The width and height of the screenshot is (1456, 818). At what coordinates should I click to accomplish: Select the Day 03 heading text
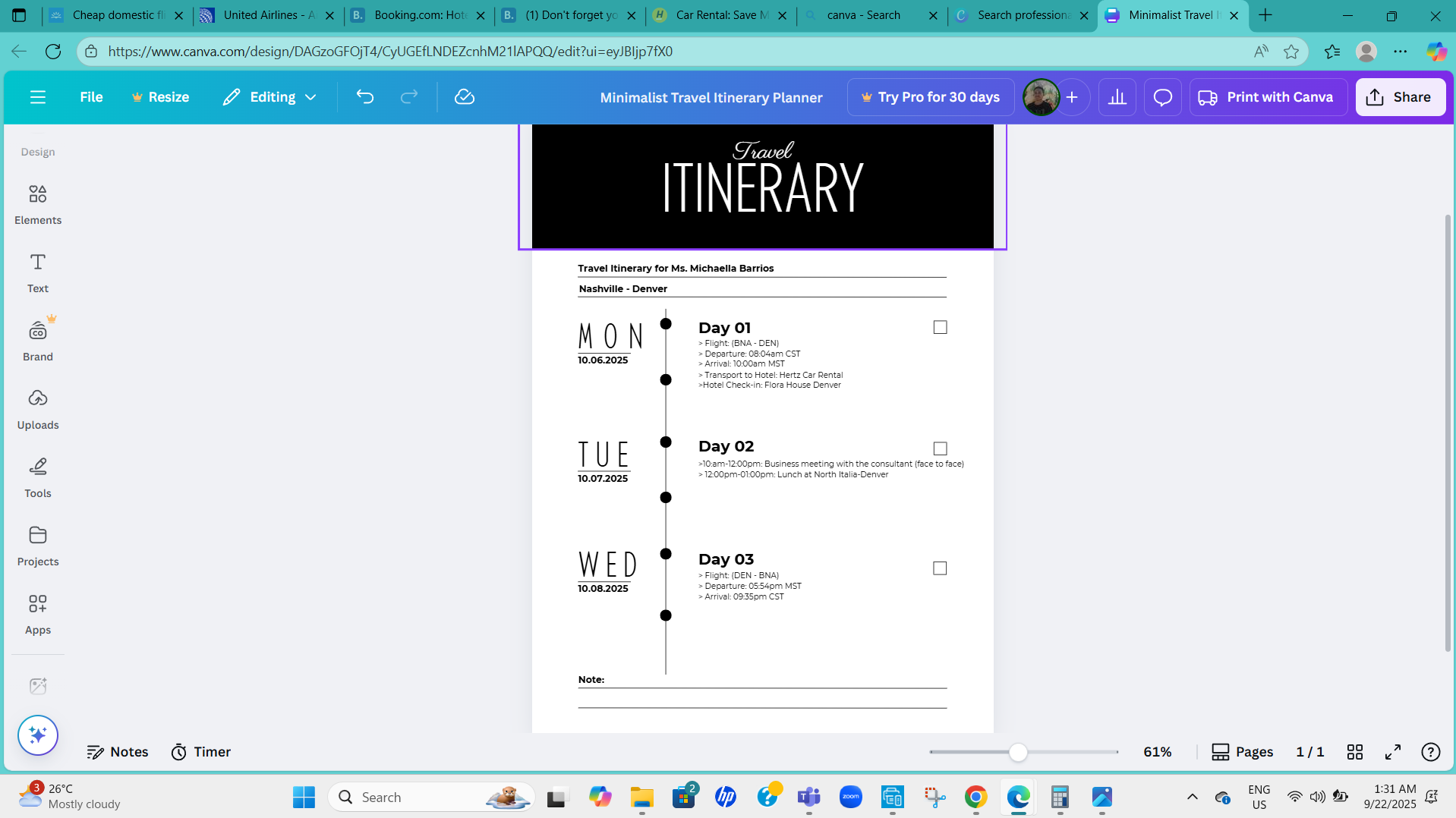tap(726, 559)
